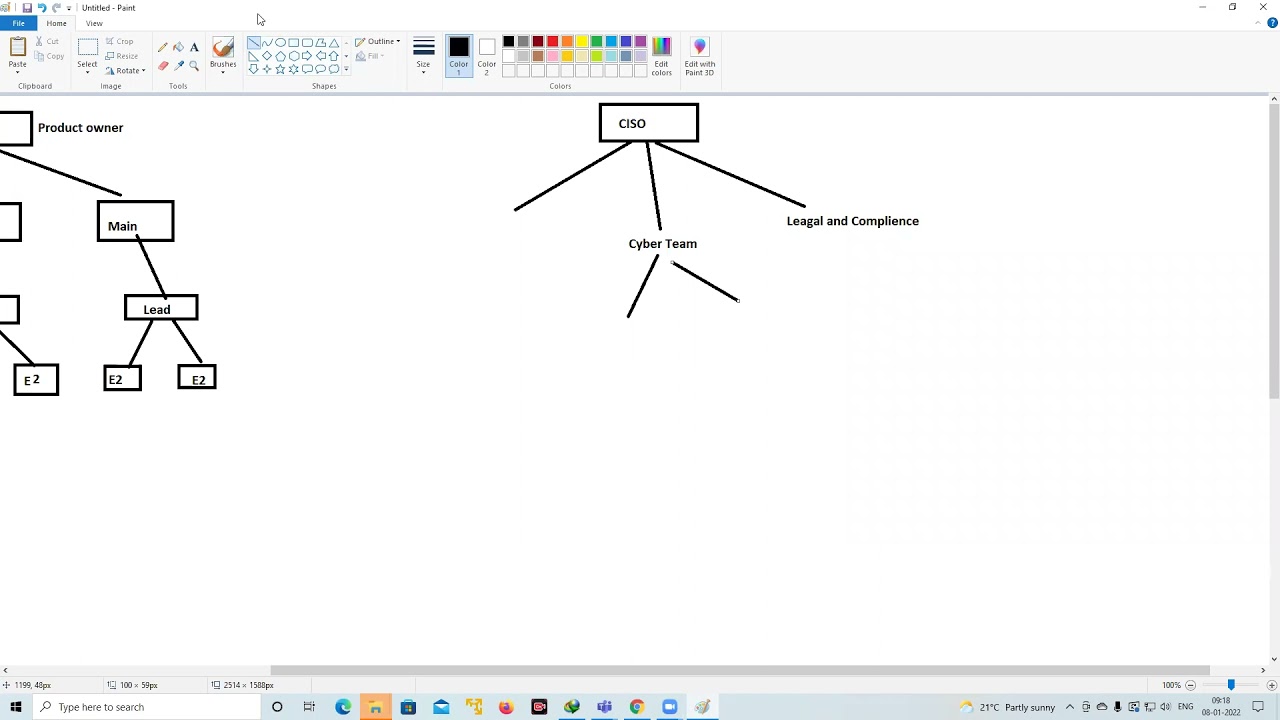Select the Color picker eyedropper tool

179,66
